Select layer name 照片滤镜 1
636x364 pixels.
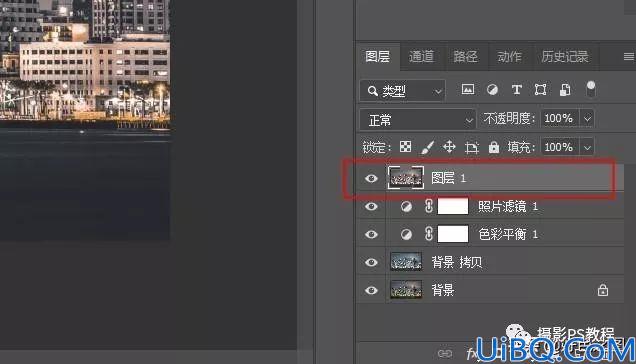[x=508, y=207]
